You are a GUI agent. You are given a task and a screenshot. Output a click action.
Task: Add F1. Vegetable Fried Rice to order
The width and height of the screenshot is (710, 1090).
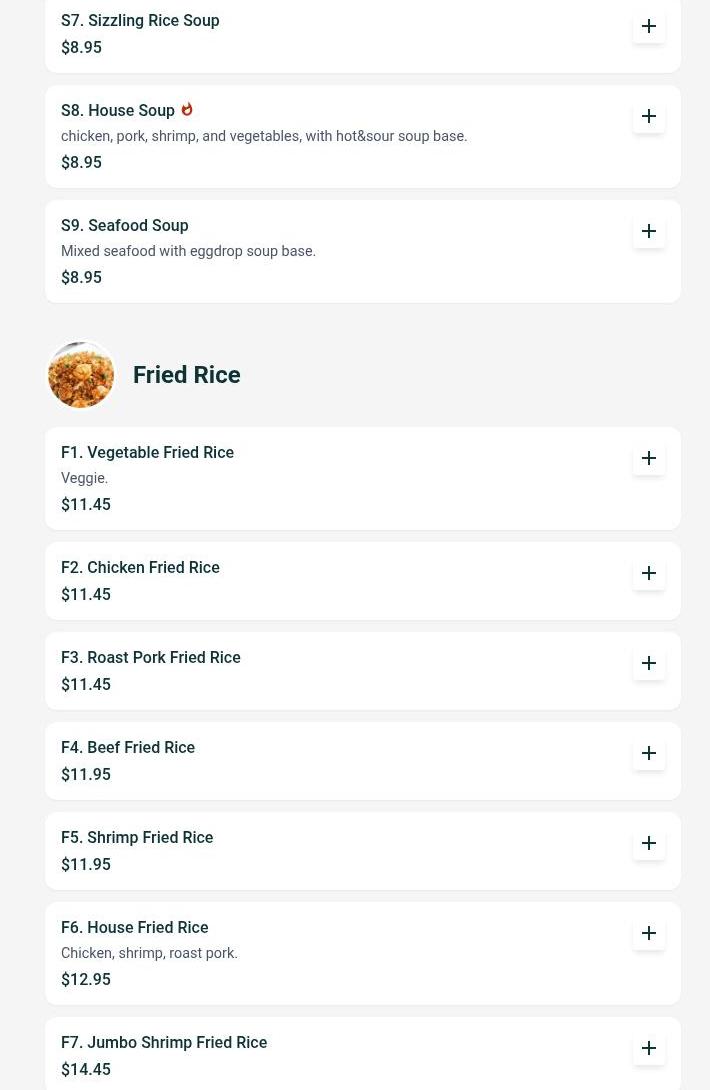coord(649,458)
